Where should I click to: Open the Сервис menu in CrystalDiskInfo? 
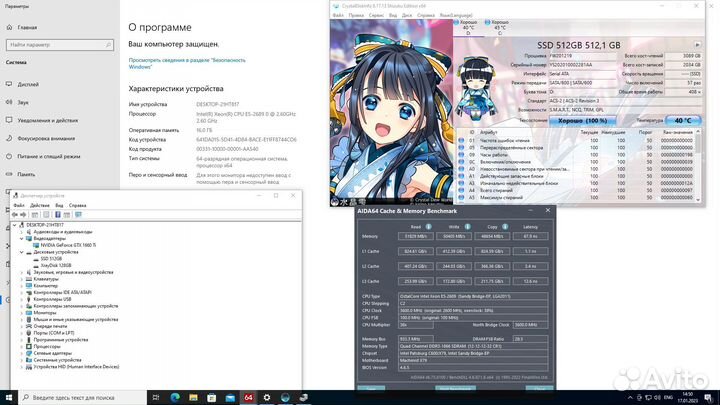pyautogui.click(x=376, y=15)
